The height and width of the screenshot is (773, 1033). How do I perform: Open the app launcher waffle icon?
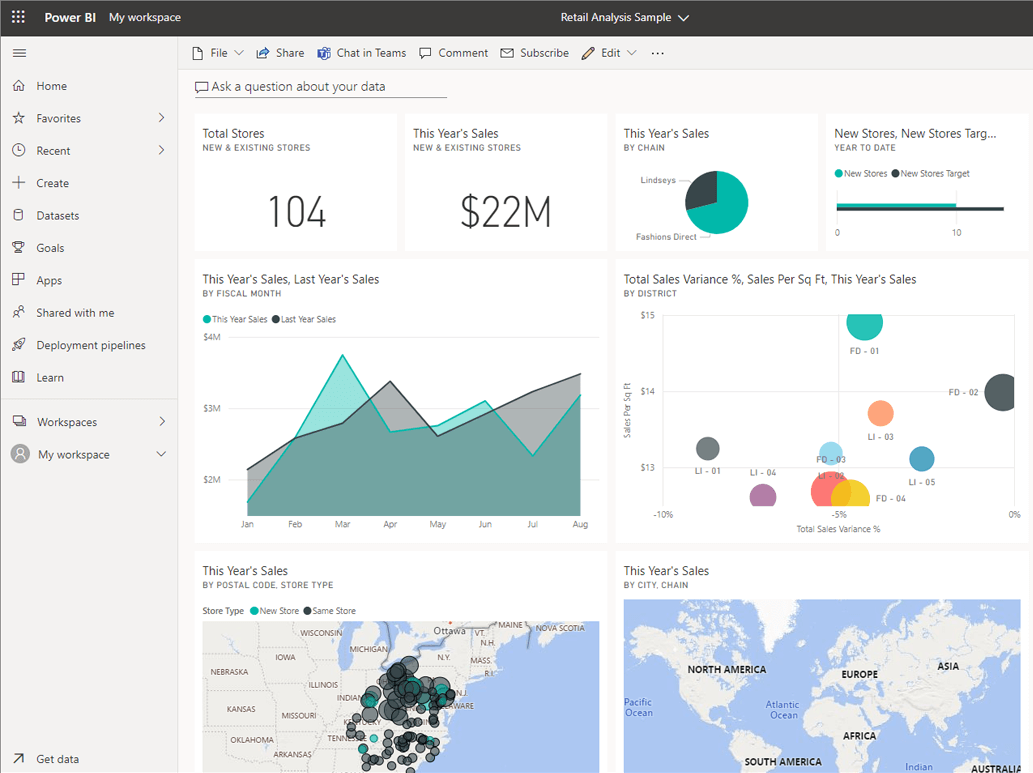point(18,17)
